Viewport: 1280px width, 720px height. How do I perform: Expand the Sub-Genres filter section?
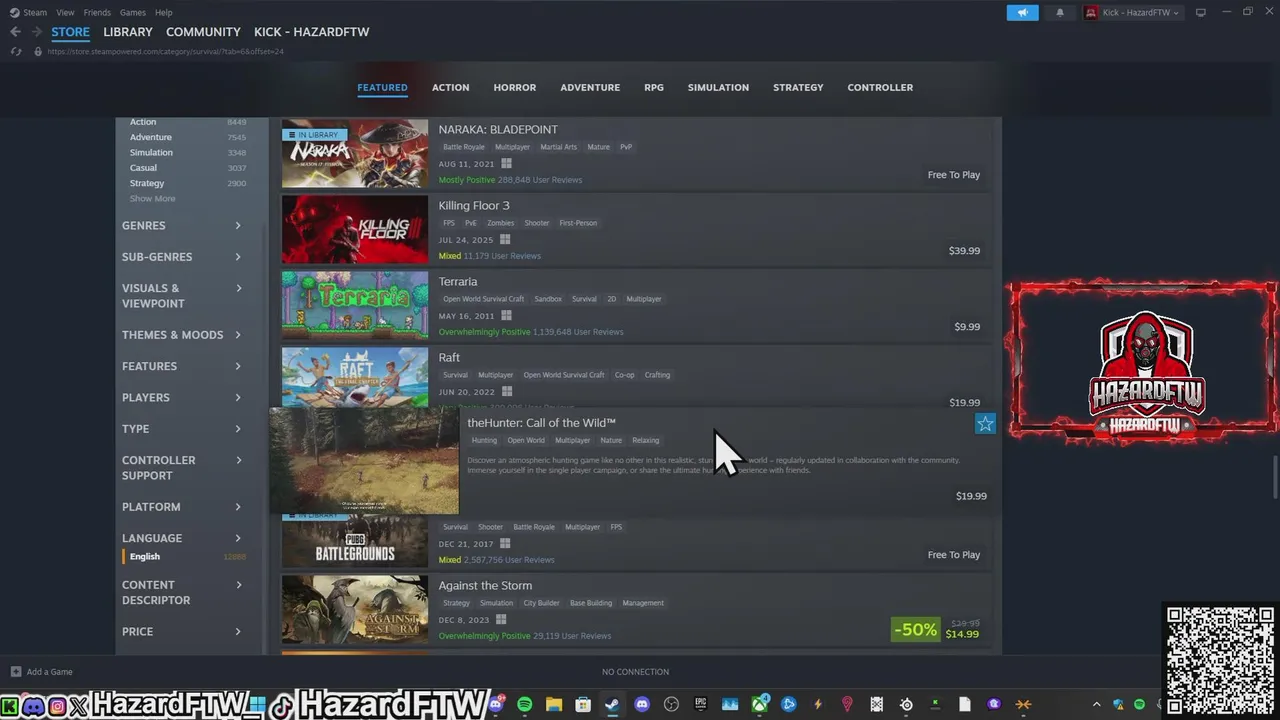click(x=182, y=257)
